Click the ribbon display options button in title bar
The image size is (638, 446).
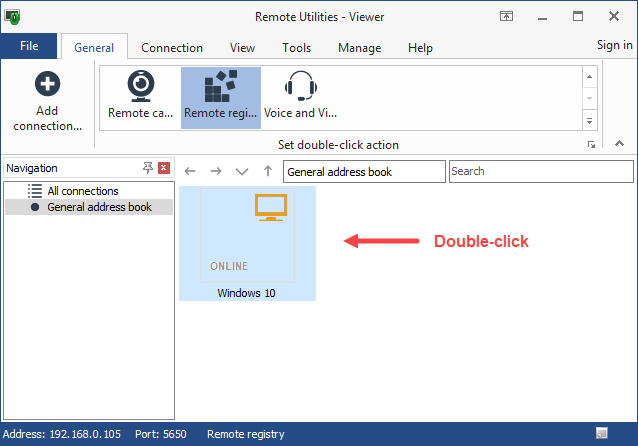506,16
